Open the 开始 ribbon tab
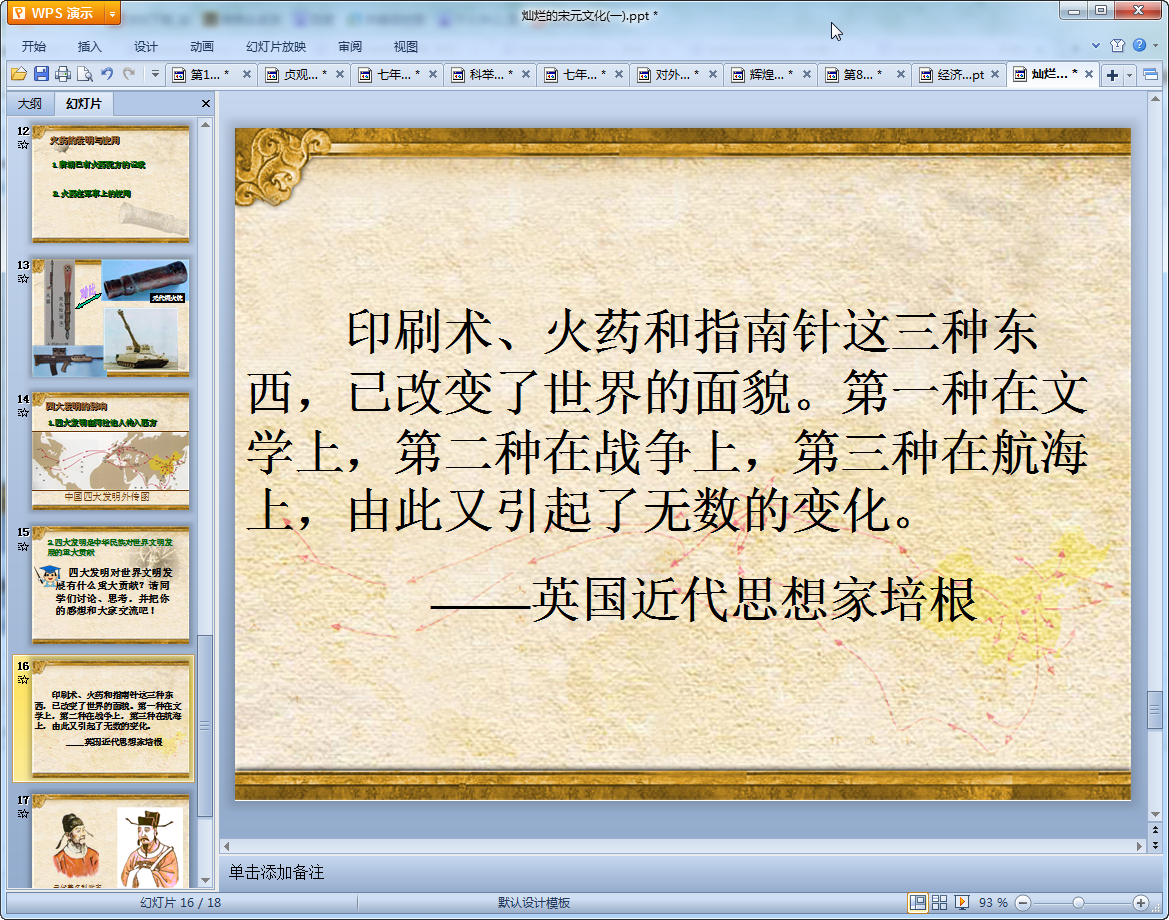 click(34, 46)
